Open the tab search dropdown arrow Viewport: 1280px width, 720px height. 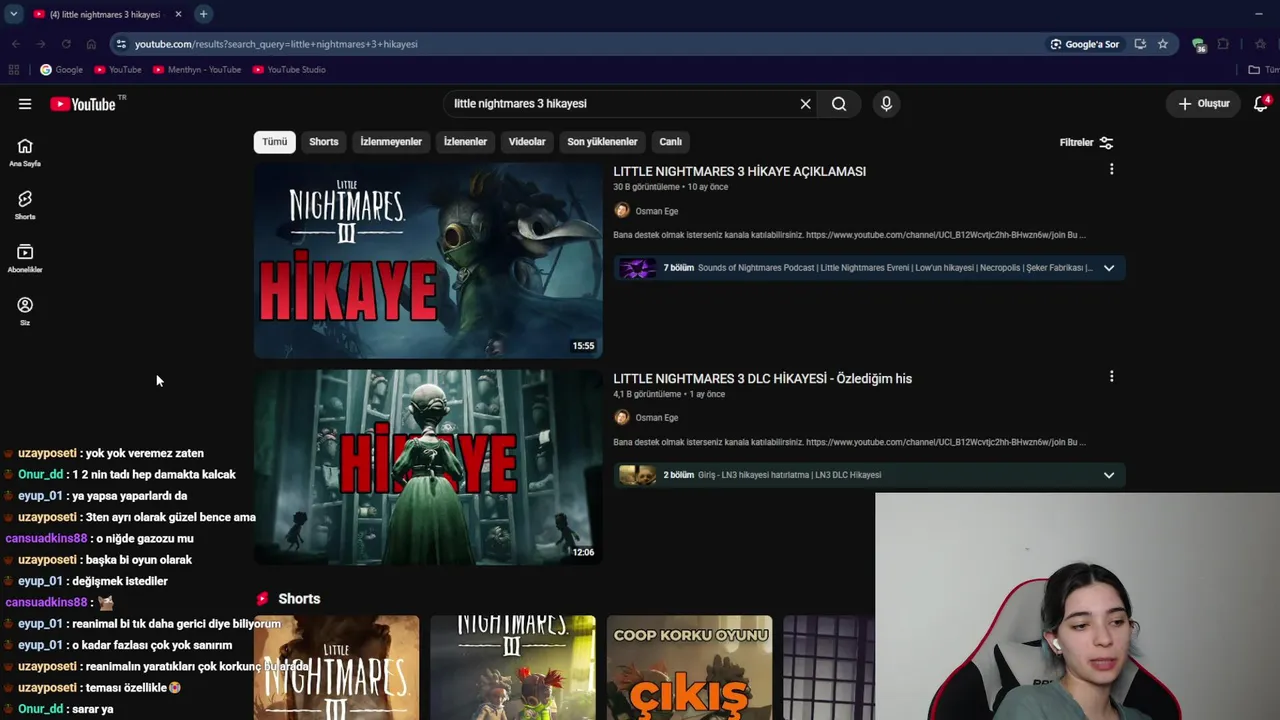coord(13,14)
